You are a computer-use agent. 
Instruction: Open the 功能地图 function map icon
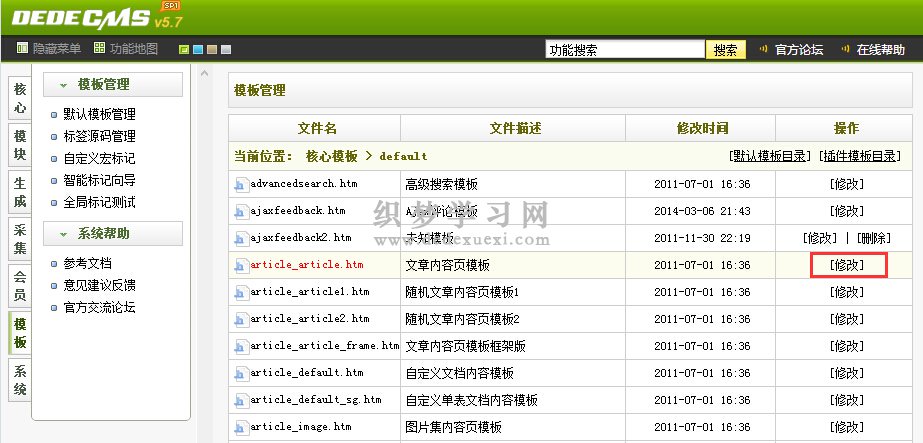pyautogui.click(x=99, y=49)
